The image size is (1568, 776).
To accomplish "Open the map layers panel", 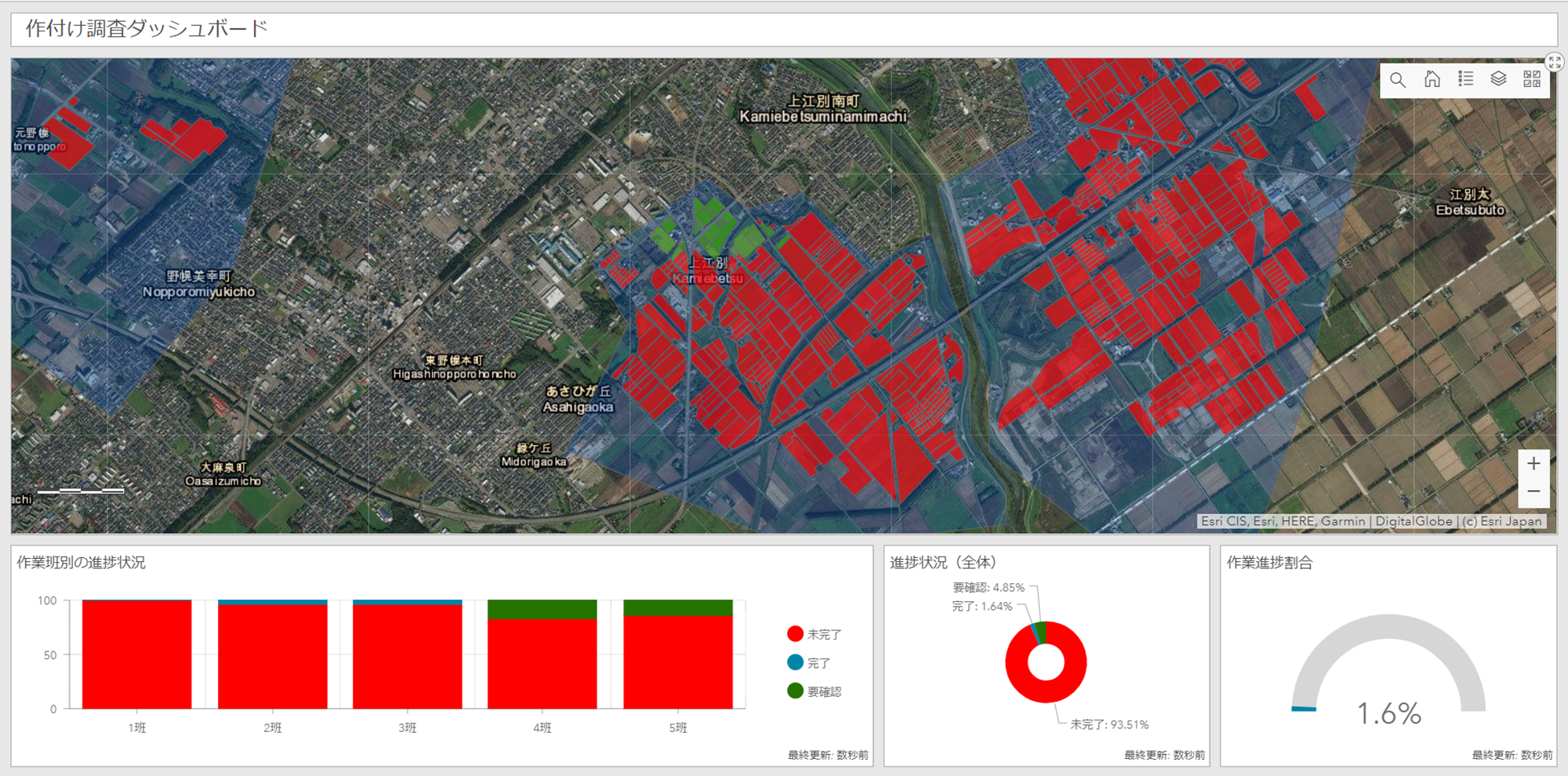I will click(1498, 79).
